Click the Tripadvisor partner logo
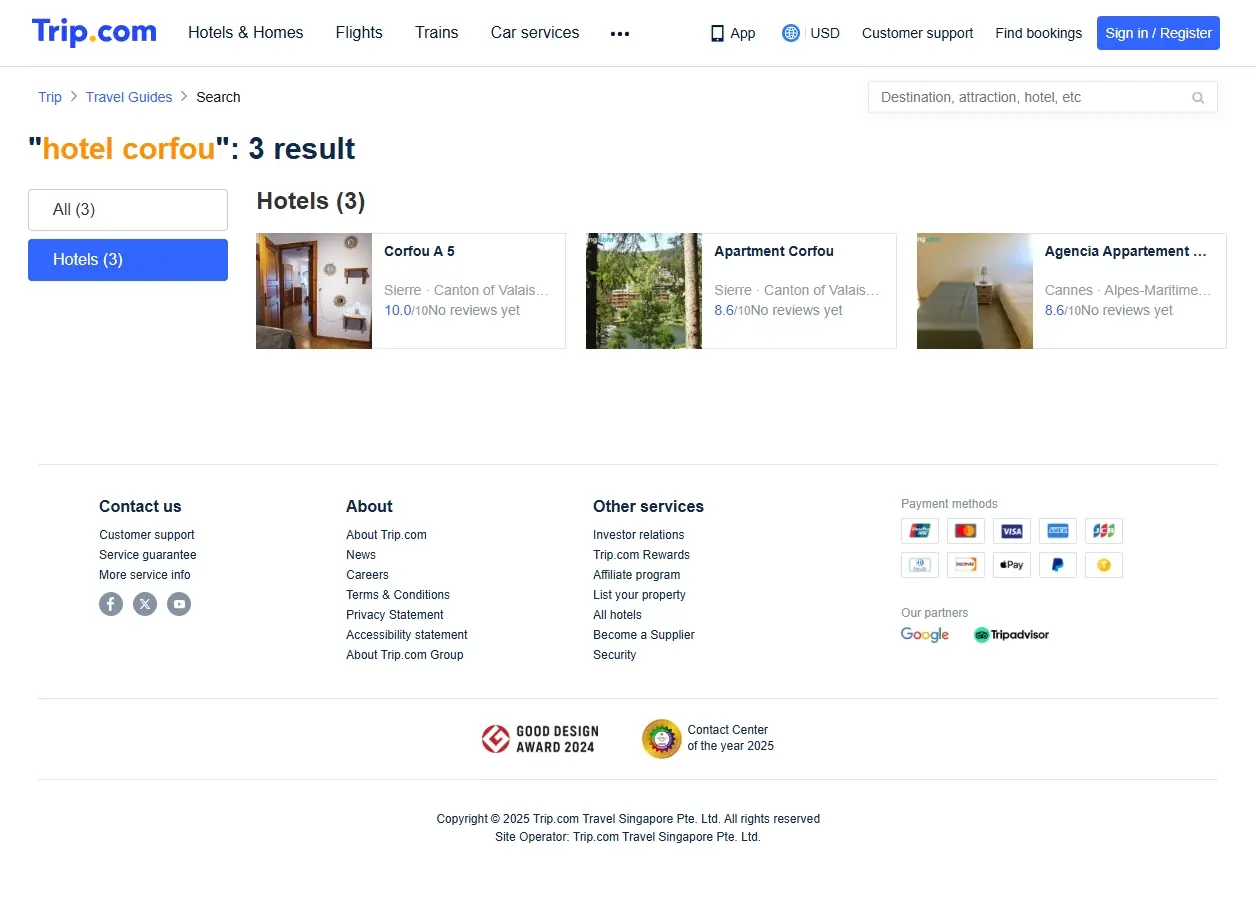Screen dimensions: 1256x921 coord(1011,635)
